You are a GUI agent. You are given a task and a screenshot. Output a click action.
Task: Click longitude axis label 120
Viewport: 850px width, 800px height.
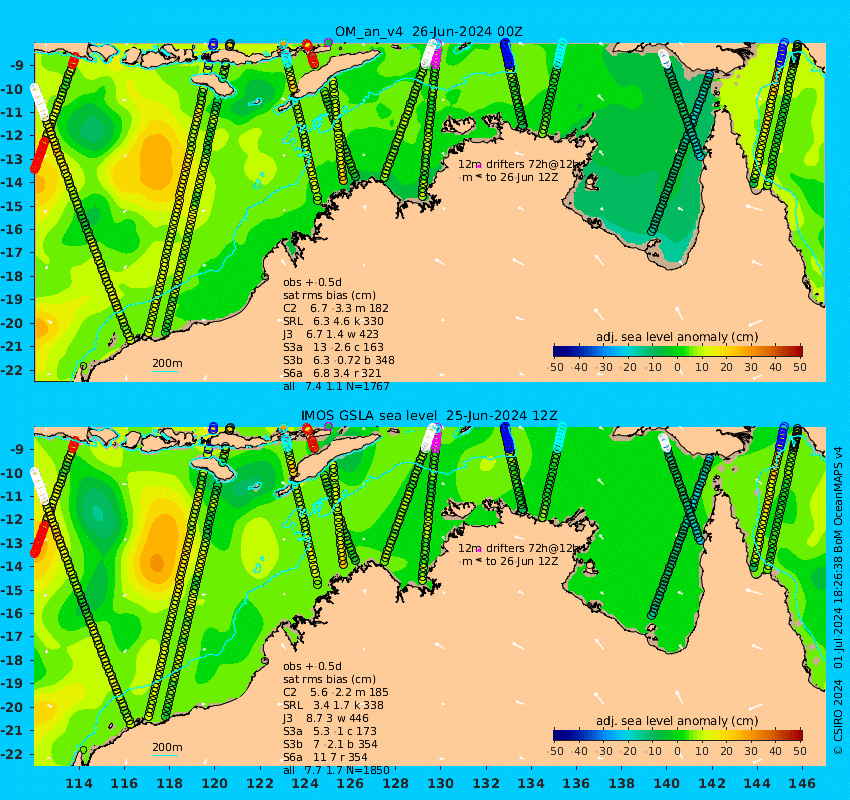(215, 783)
